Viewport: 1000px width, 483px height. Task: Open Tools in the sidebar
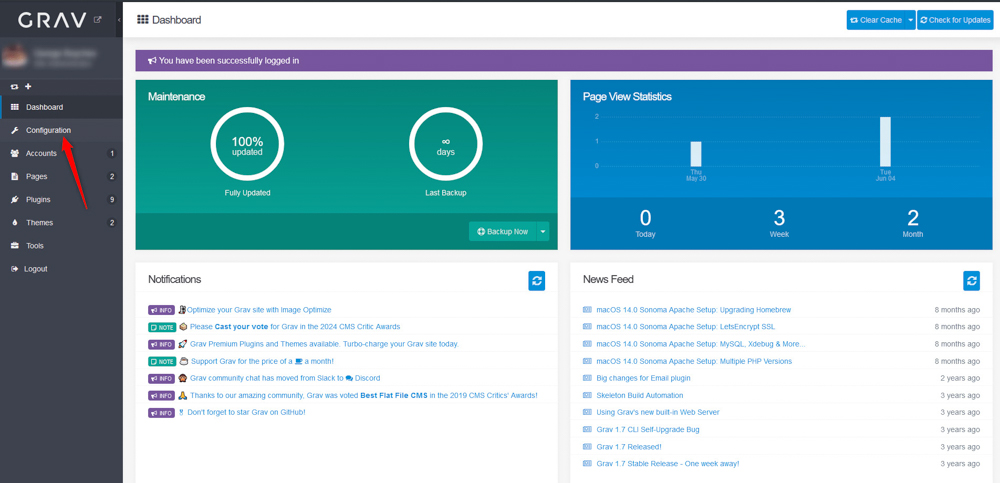(61, 246)
